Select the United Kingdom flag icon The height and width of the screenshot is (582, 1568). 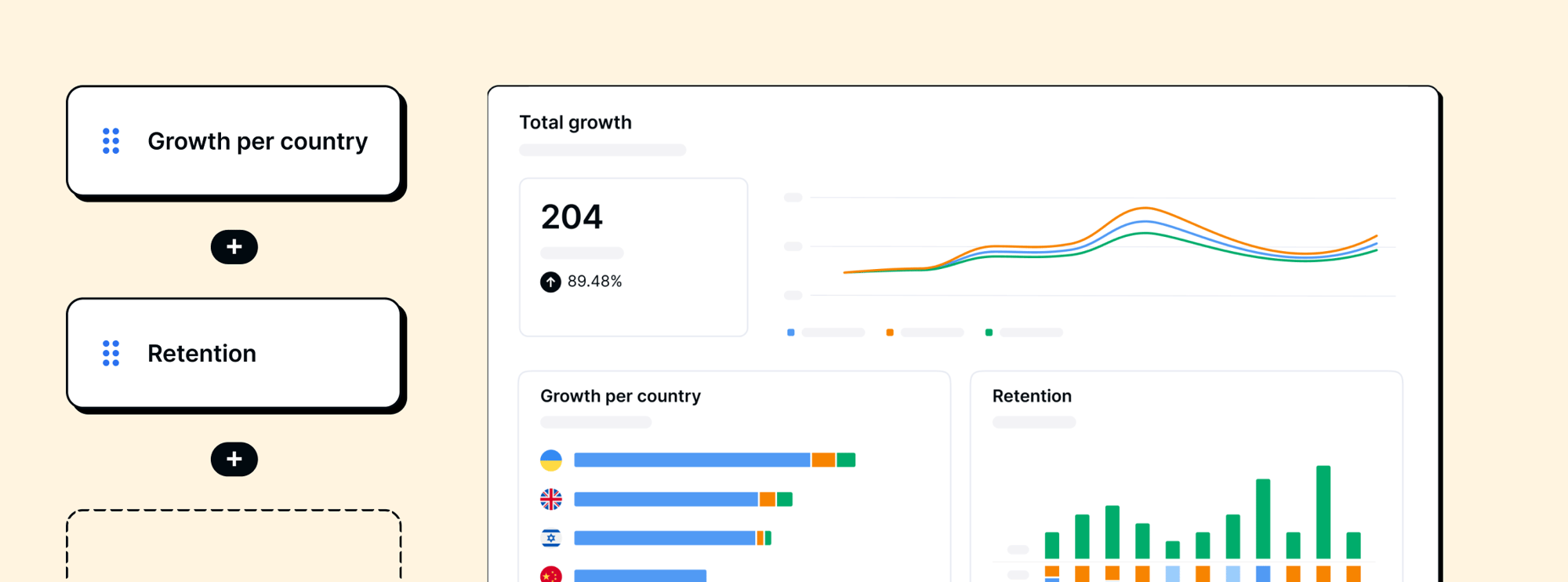click(x=551, y=499)
